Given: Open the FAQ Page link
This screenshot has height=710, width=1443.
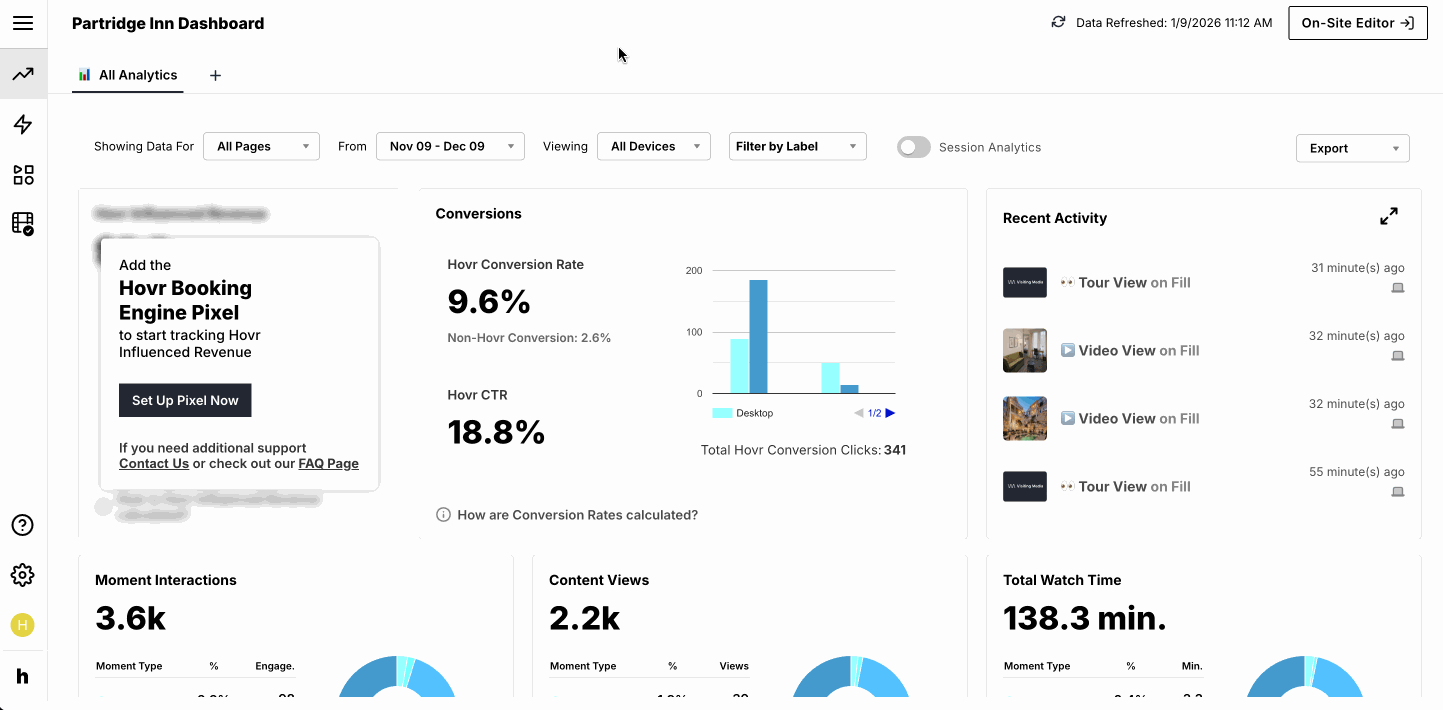Looking at the screenshot, I should coord(328,463).
